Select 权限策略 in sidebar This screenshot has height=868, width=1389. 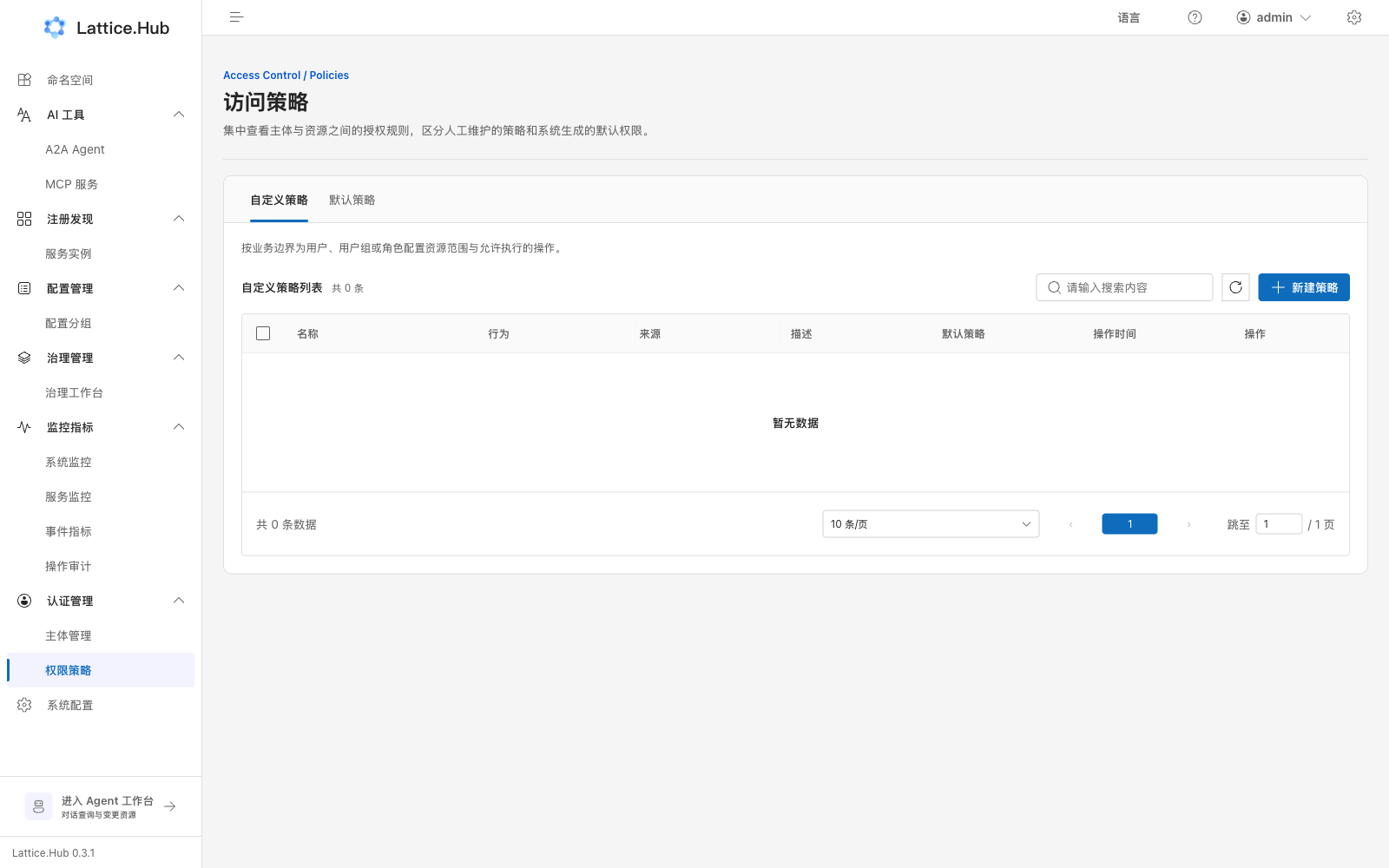click(x=101, y=670)
